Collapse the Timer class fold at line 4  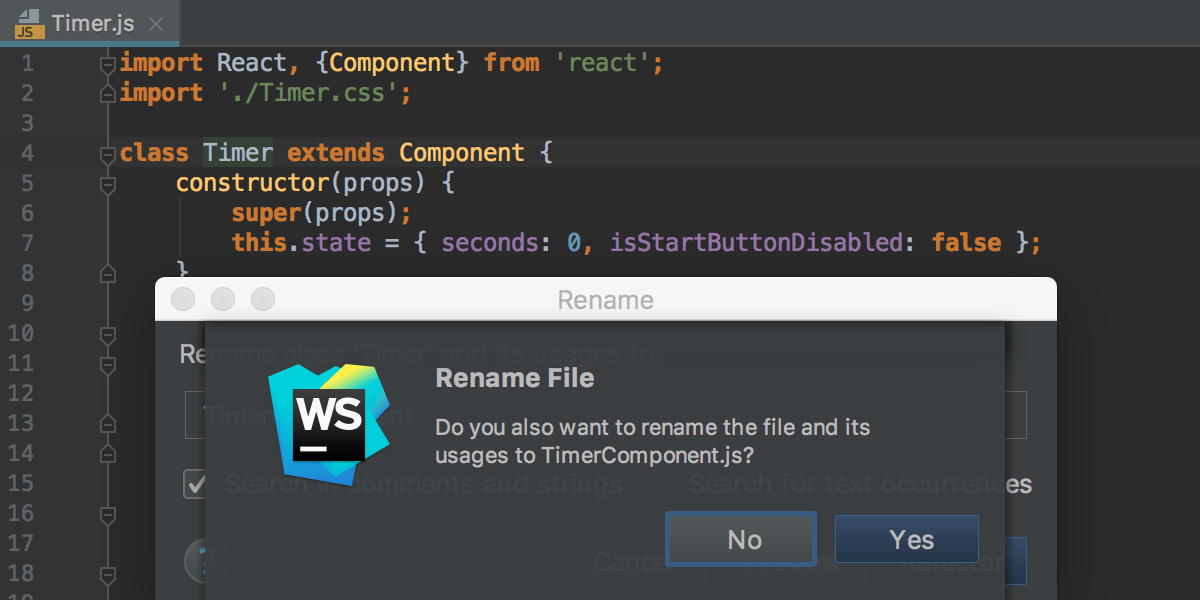[107, 155]
